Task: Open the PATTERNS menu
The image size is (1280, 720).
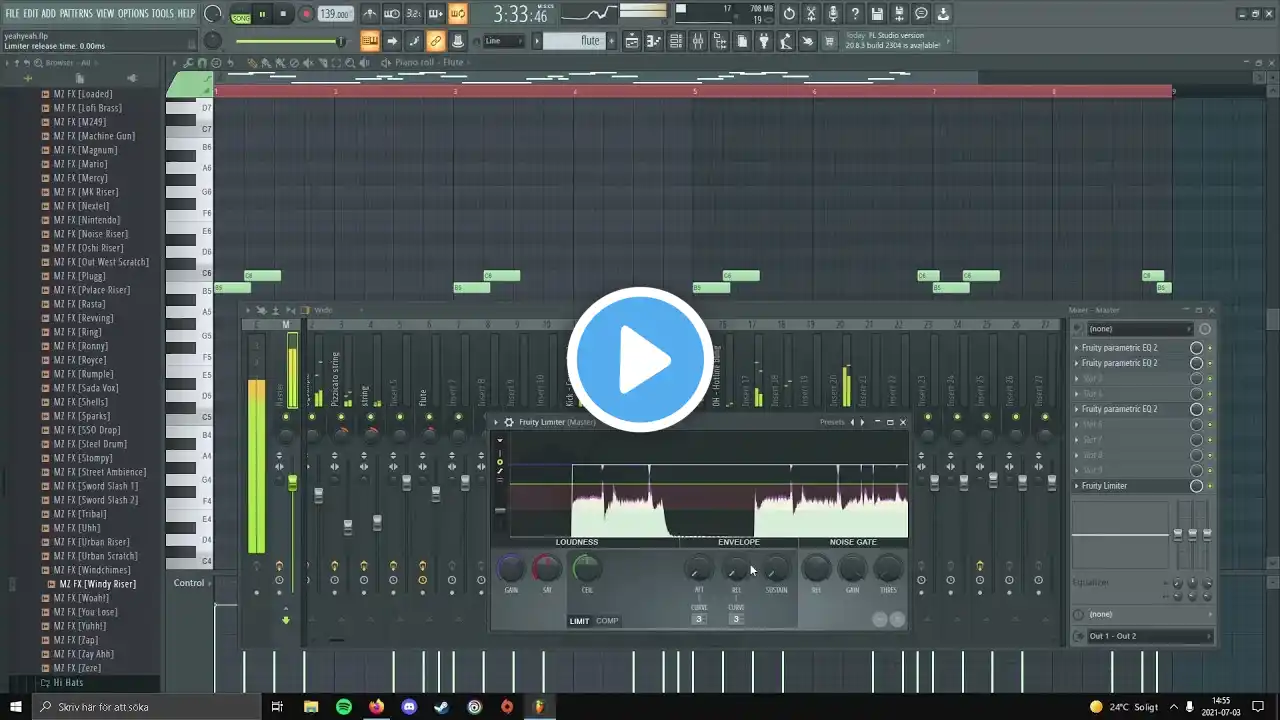Action: click(76, 13)
